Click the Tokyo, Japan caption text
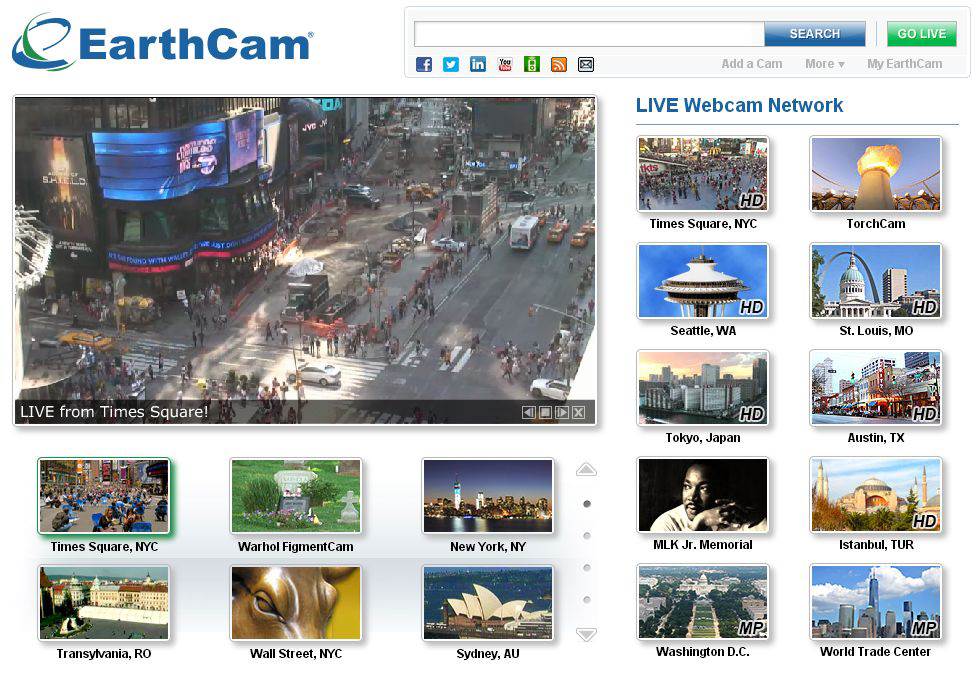This screenshot has width=978, height=674. coord(703,438)
